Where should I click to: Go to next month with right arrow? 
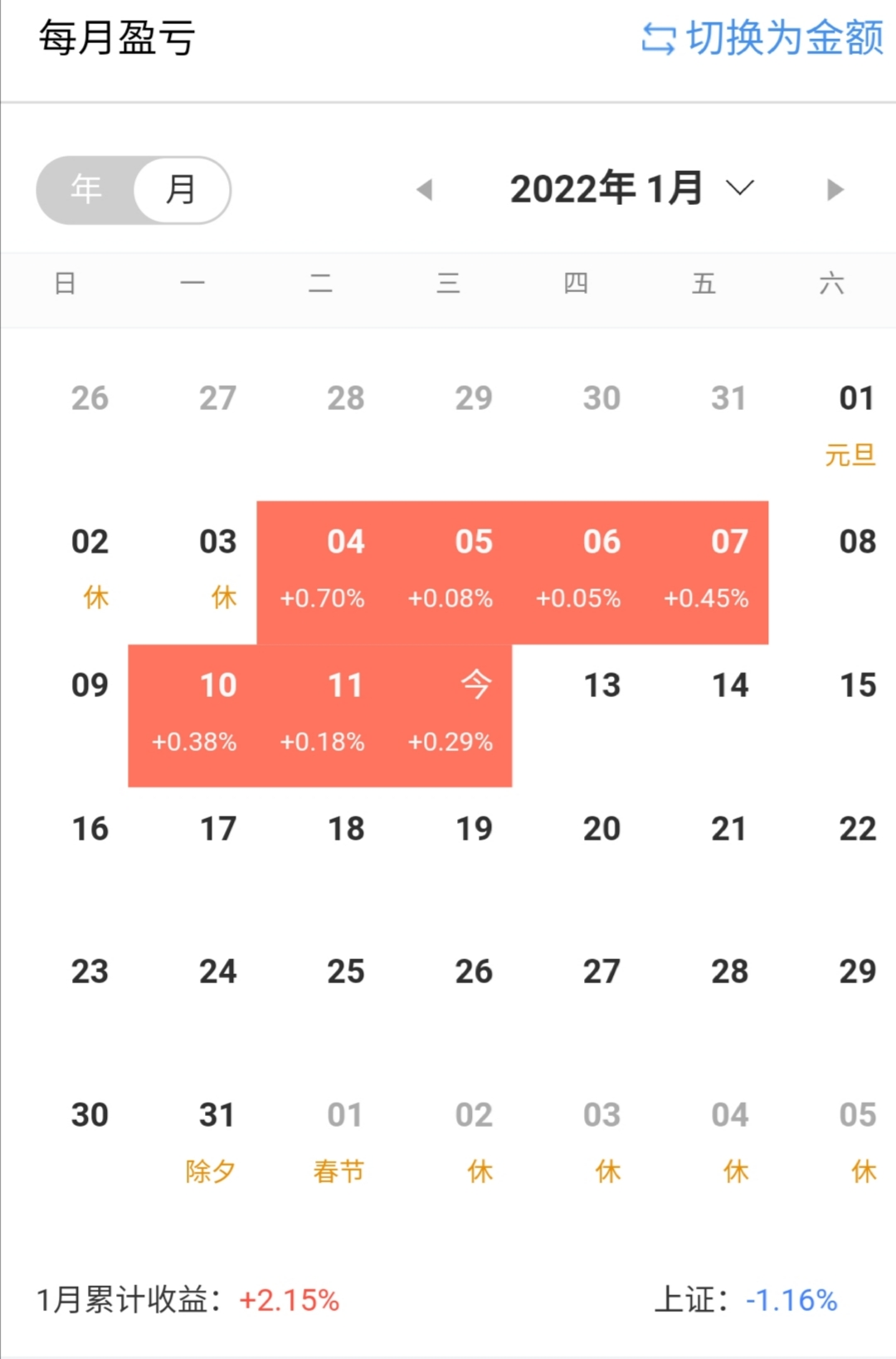tap(835, 190)
